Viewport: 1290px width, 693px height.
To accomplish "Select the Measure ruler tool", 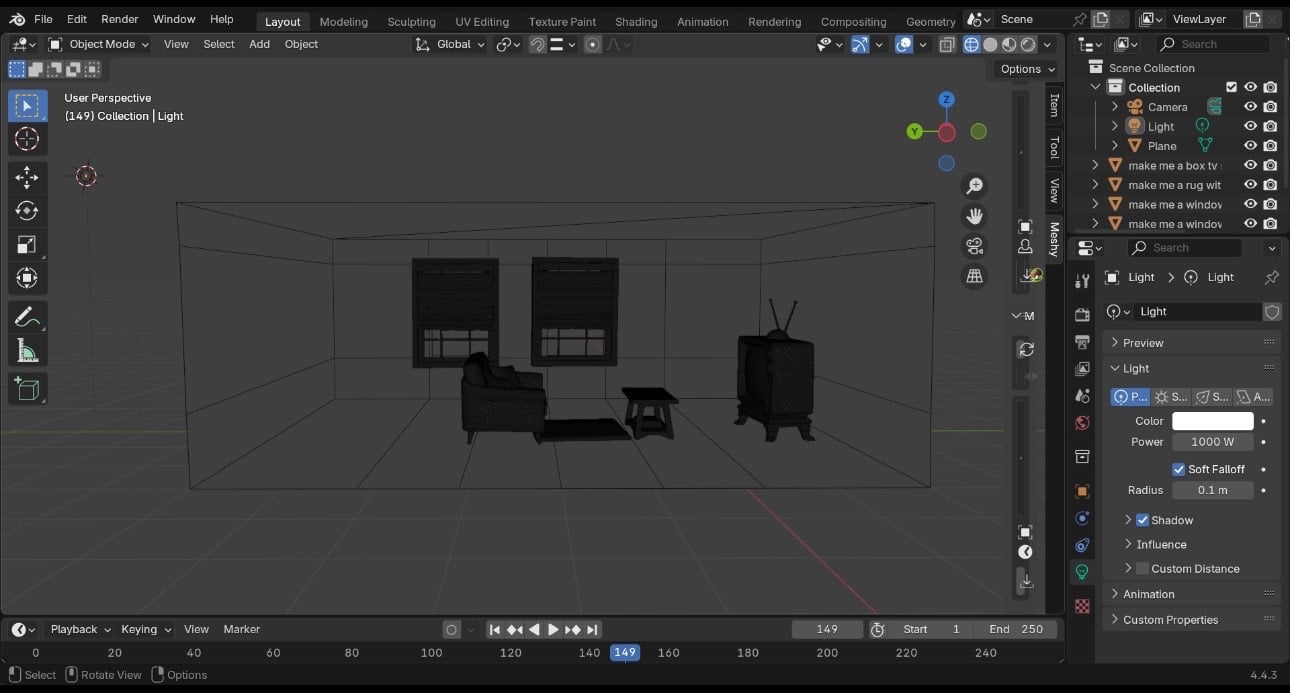I will (x=27, y=351).
